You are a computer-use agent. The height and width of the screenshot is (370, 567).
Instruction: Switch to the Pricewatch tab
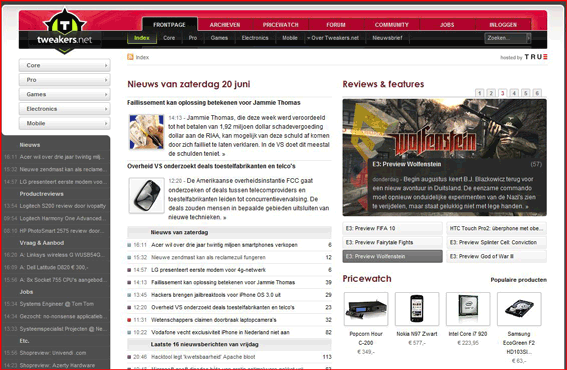[x=281, y=25]
